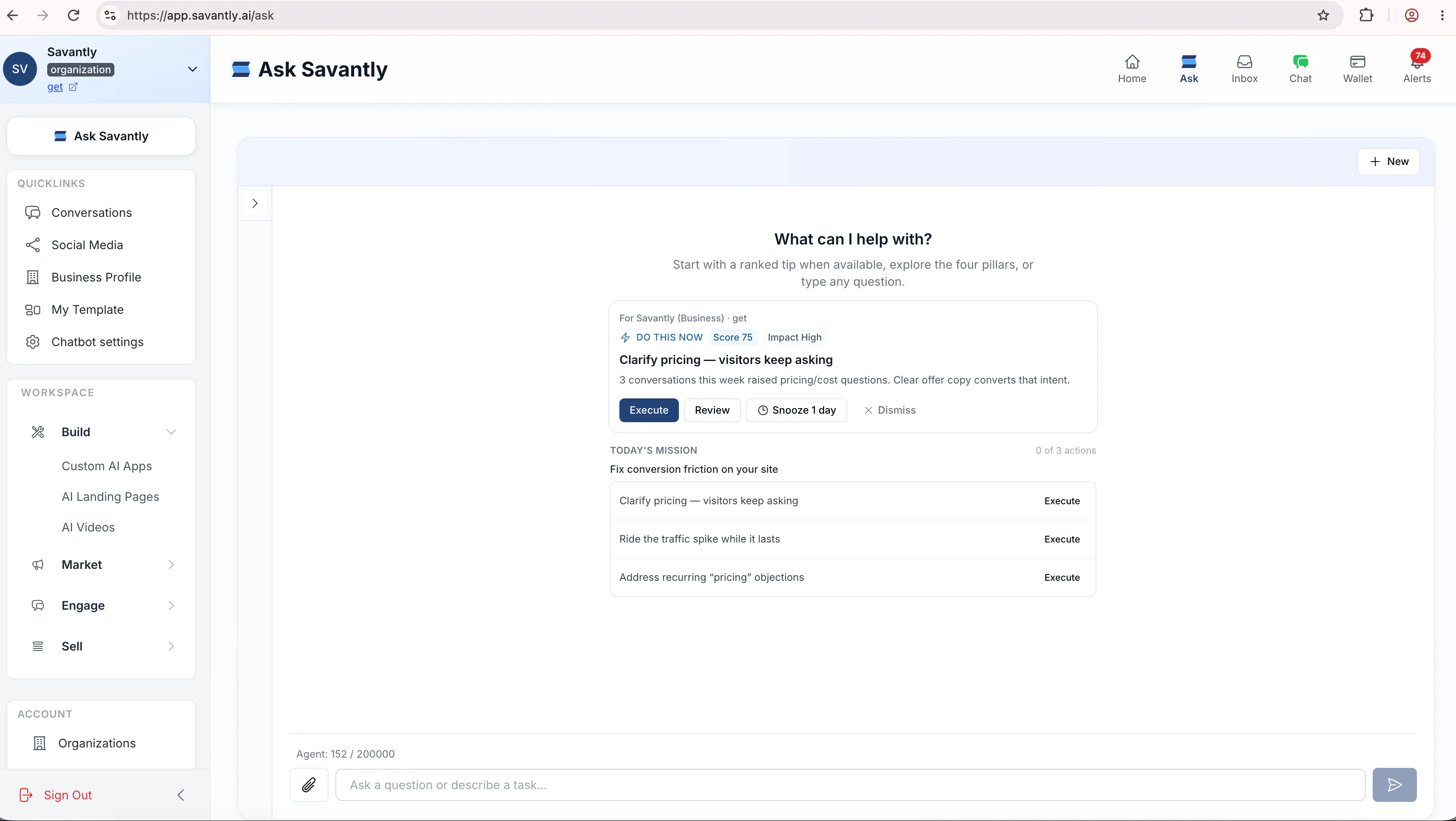The height and width of the screenshot is (821, 1456).
Task: Snooze the tip for 1 day
Action: tap(796, 410)
